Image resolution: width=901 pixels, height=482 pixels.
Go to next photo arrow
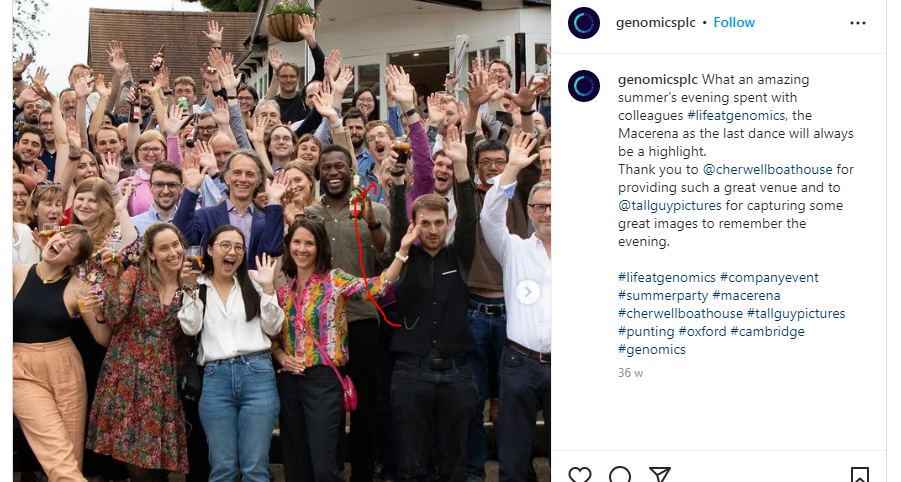point(527,292)
